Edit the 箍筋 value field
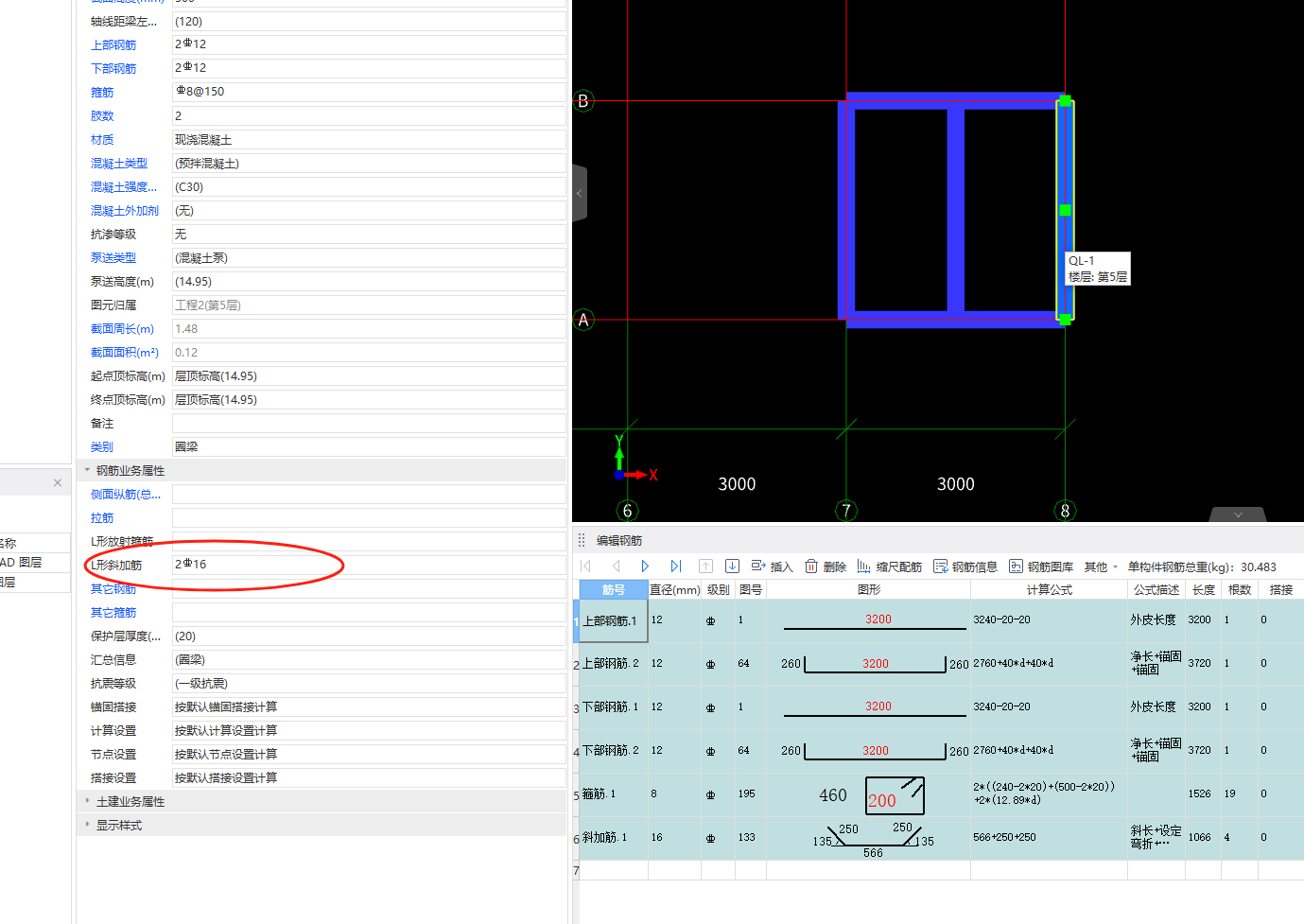The image size is (1304, 924). [369, 92]
